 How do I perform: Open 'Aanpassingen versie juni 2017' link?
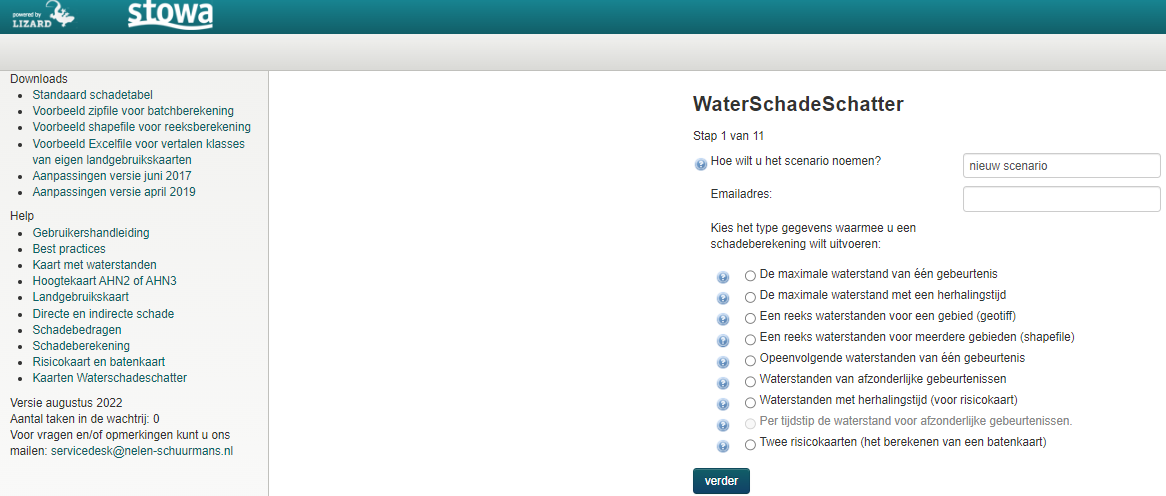coord(112,175)
